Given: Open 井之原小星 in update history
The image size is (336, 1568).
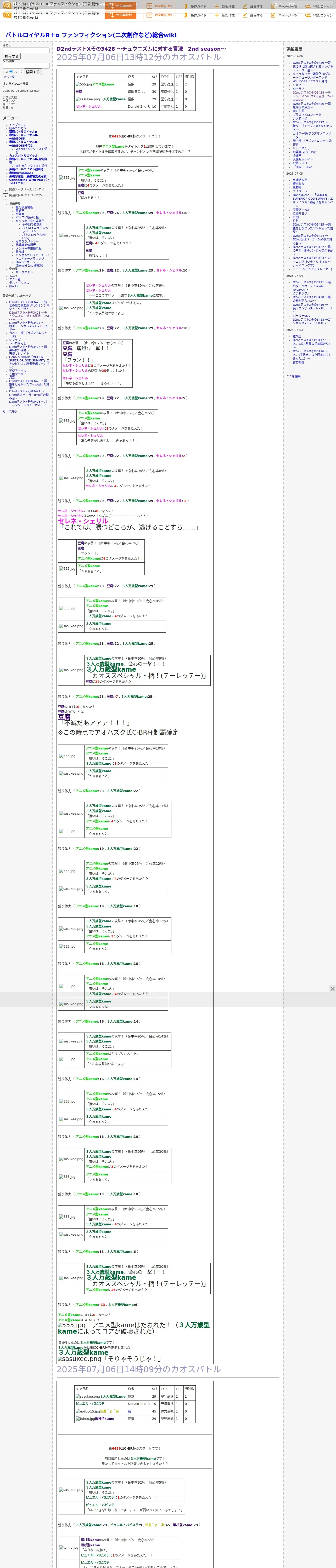Looking at the screenshot, I should pyautogui.click(x=300, y=119).
